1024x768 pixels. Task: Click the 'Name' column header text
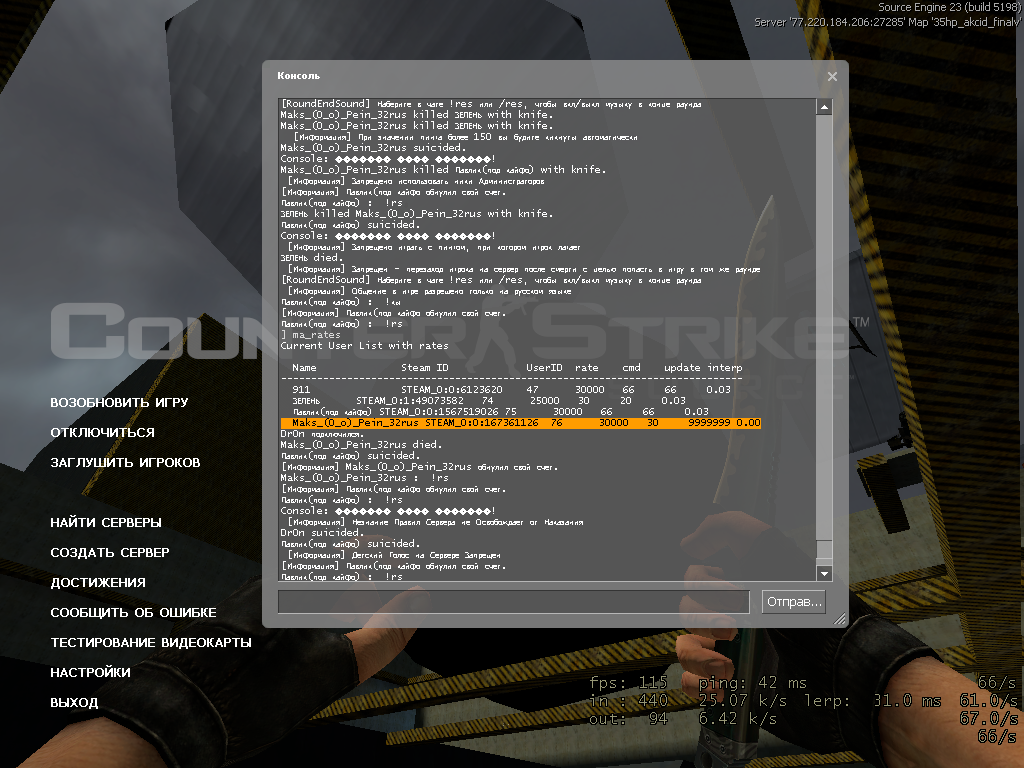pyautogui.click(x=304, y=368)
